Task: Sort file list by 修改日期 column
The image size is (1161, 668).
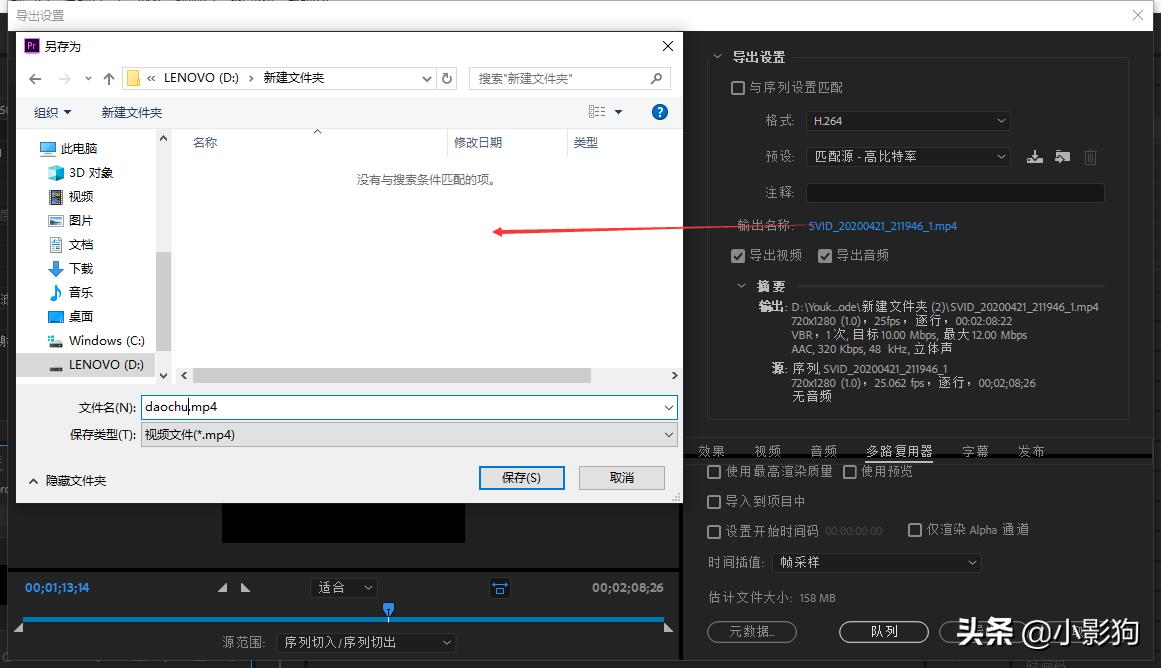Action: [478, 142]
